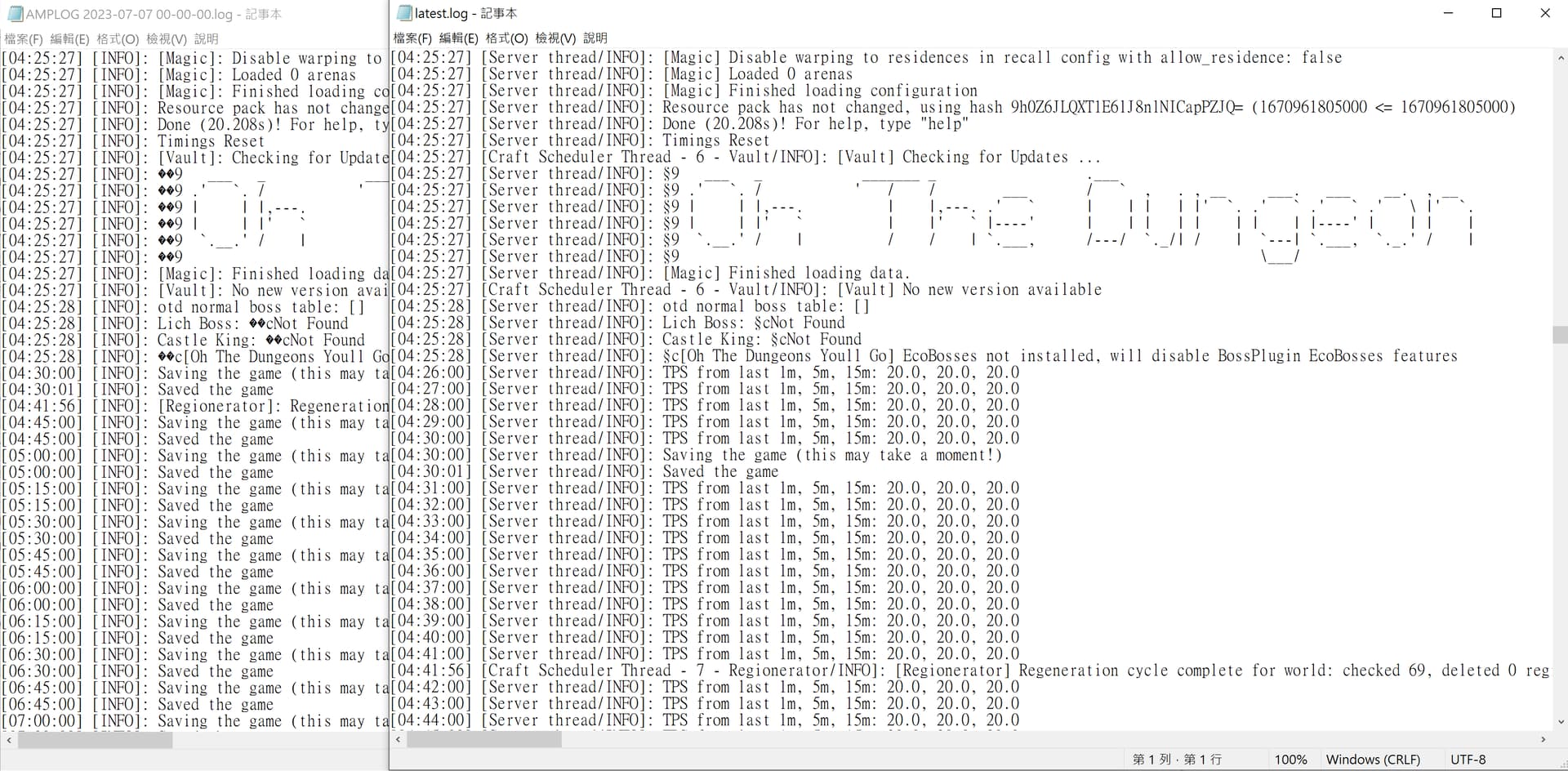Screen dimensions: 1568x771
Task: Open 說明 menu in AMPLOG window
Action: [206, 39]
